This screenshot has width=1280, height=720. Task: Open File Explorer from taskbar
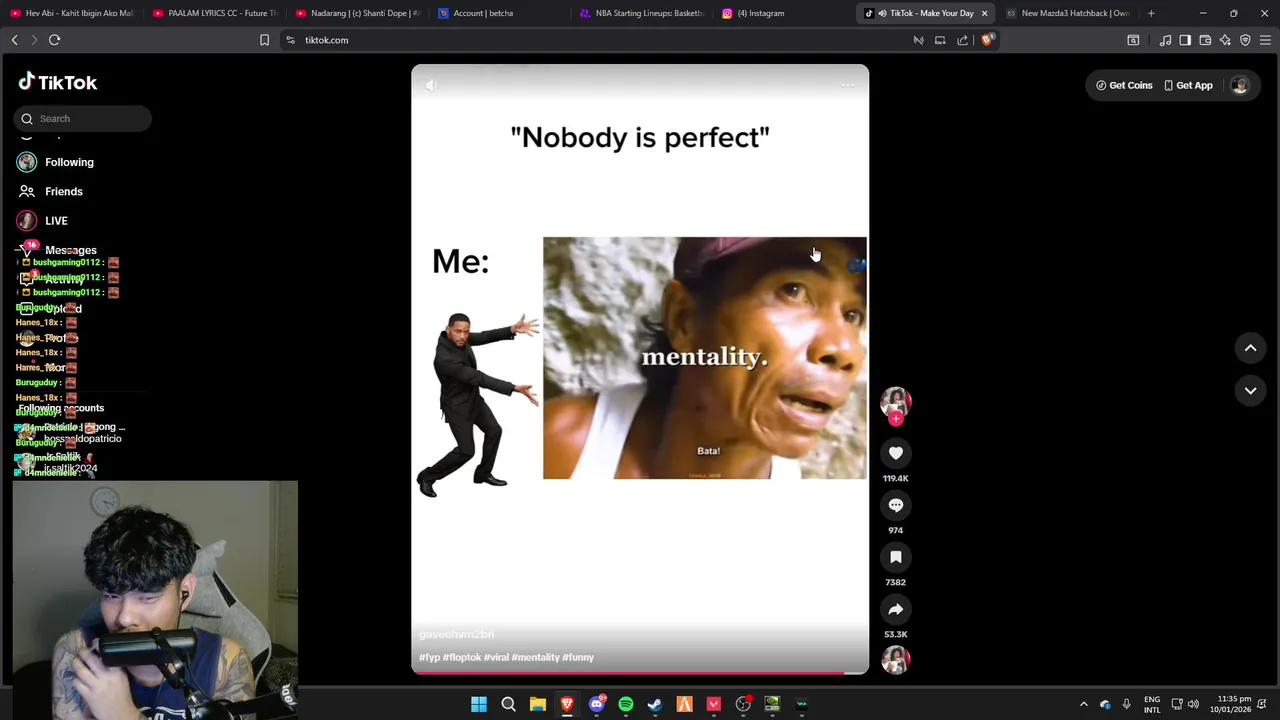[x=537, y=704]
